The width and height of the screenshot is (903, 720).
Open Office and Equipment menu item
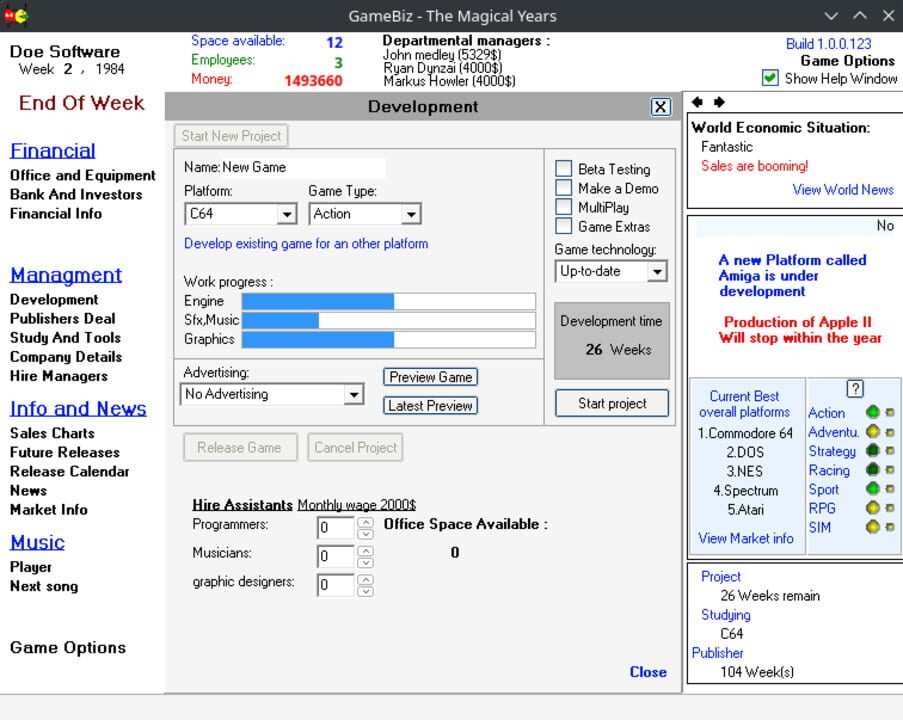(83, 175)
